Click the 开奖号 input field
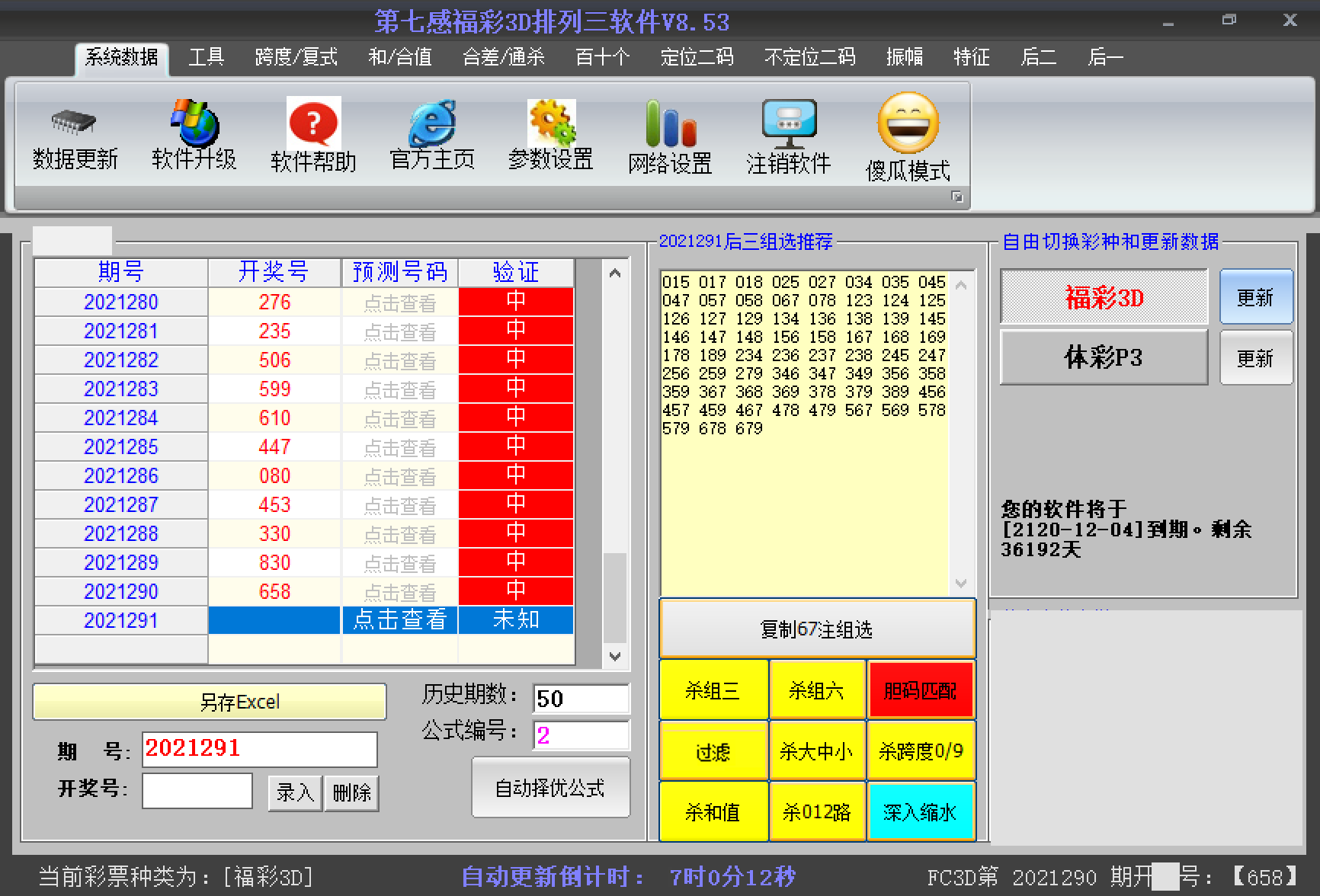The height and width of the screenshot is (896, 1320). pos(197,791)
